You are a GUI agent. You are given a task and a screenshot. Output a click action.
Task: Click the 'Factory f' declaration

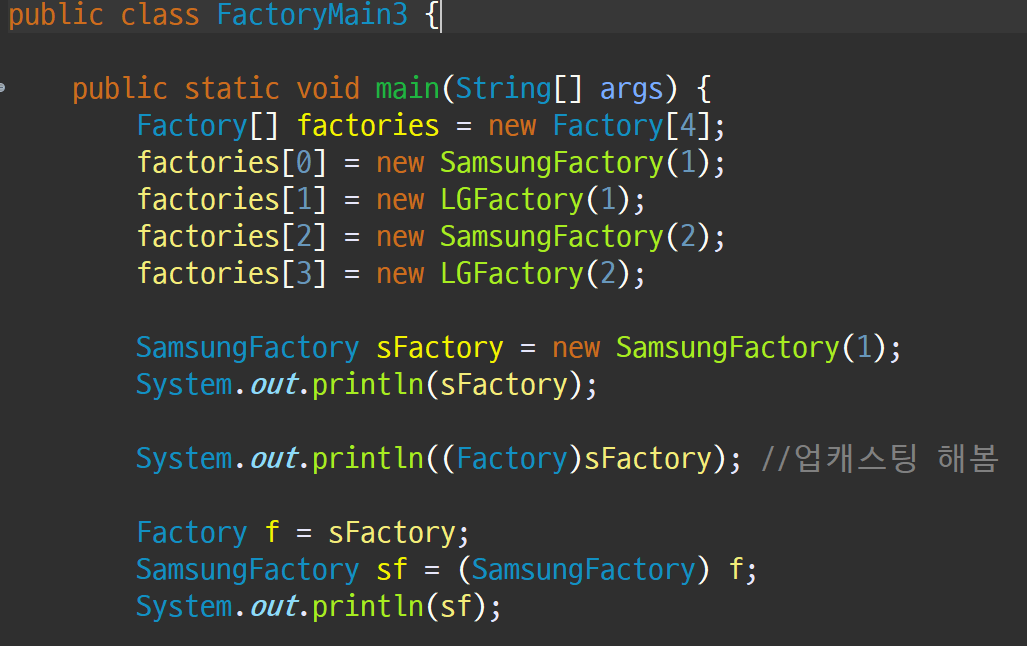(x=208, y=533)
